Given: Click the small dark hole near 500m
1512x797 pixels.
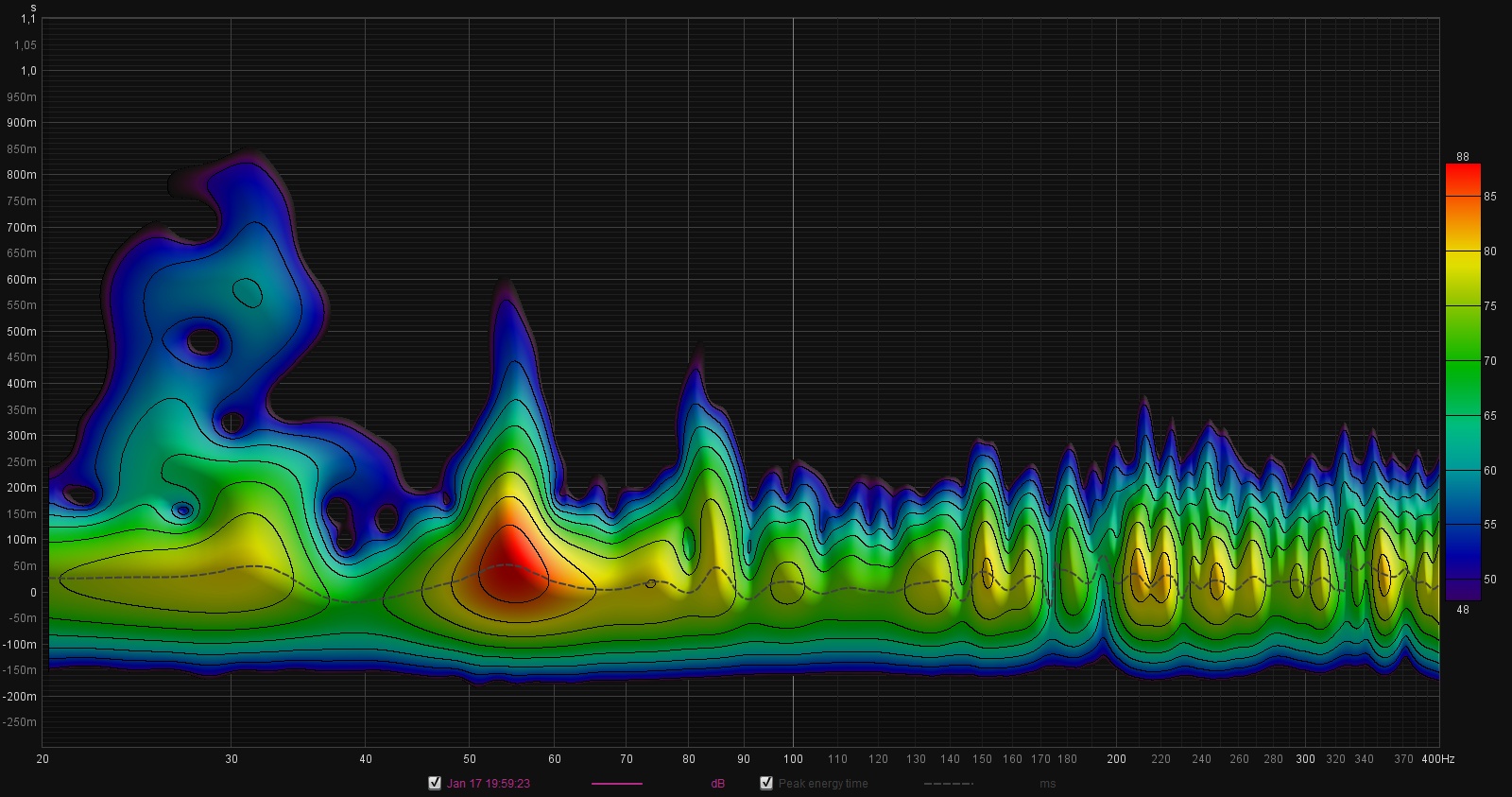Looking at the screenshot, I should tap(202, 341).
